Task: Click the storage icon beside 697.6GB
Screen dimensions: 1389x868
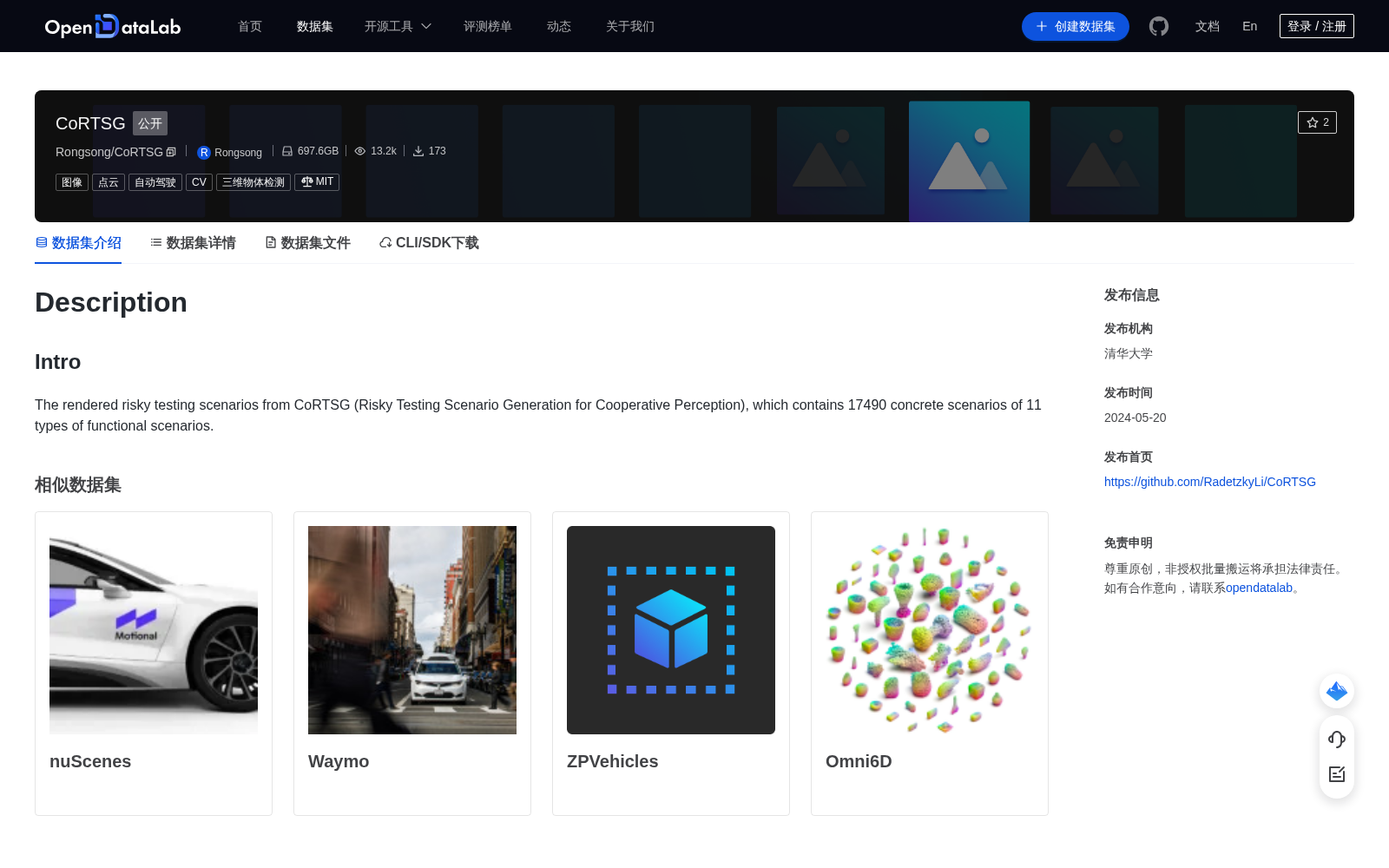Action: coord(287,151)
